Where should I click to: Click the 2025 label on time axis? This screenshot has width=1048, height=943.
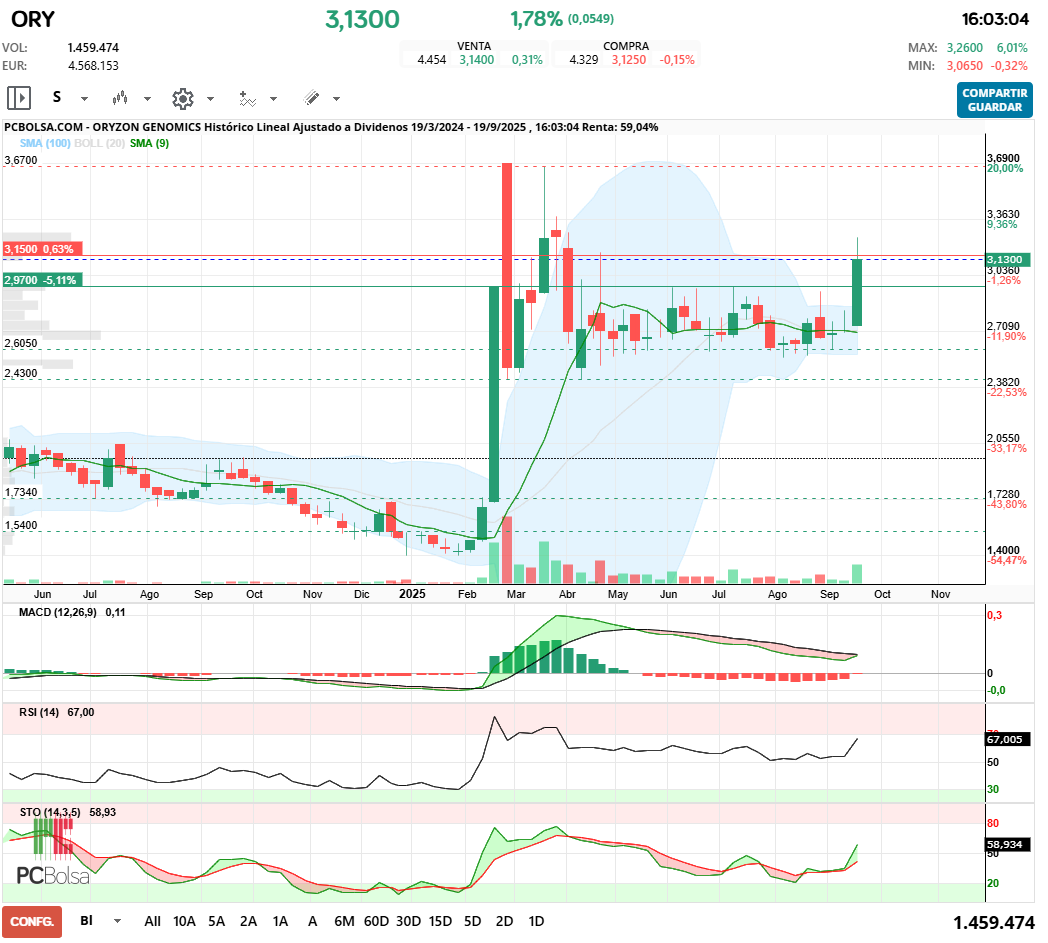(x=412, y=593)
